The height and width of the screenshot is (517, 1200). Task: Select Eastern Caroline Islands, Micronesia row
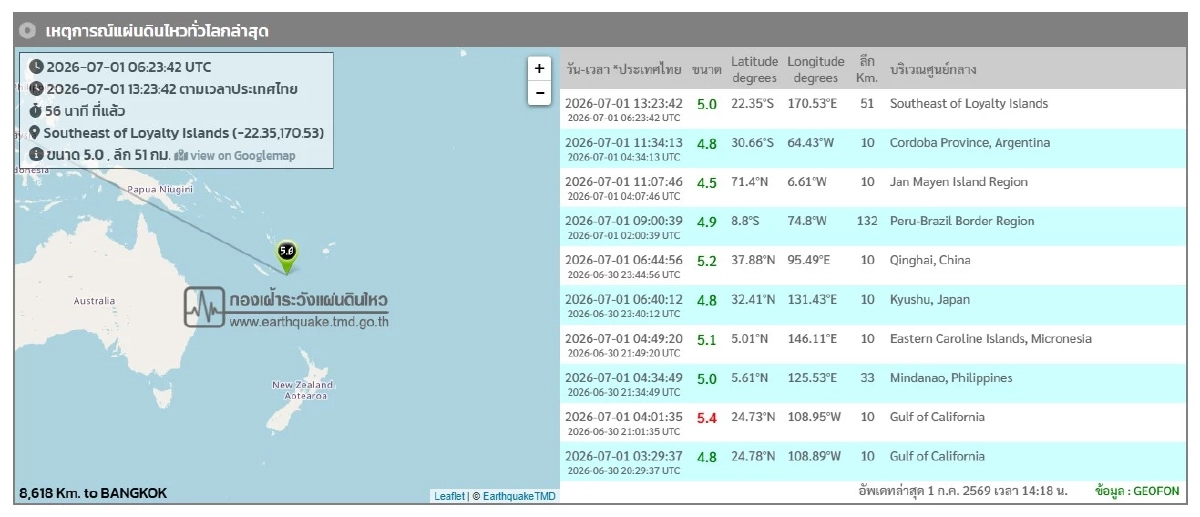(x=870, y=345)
